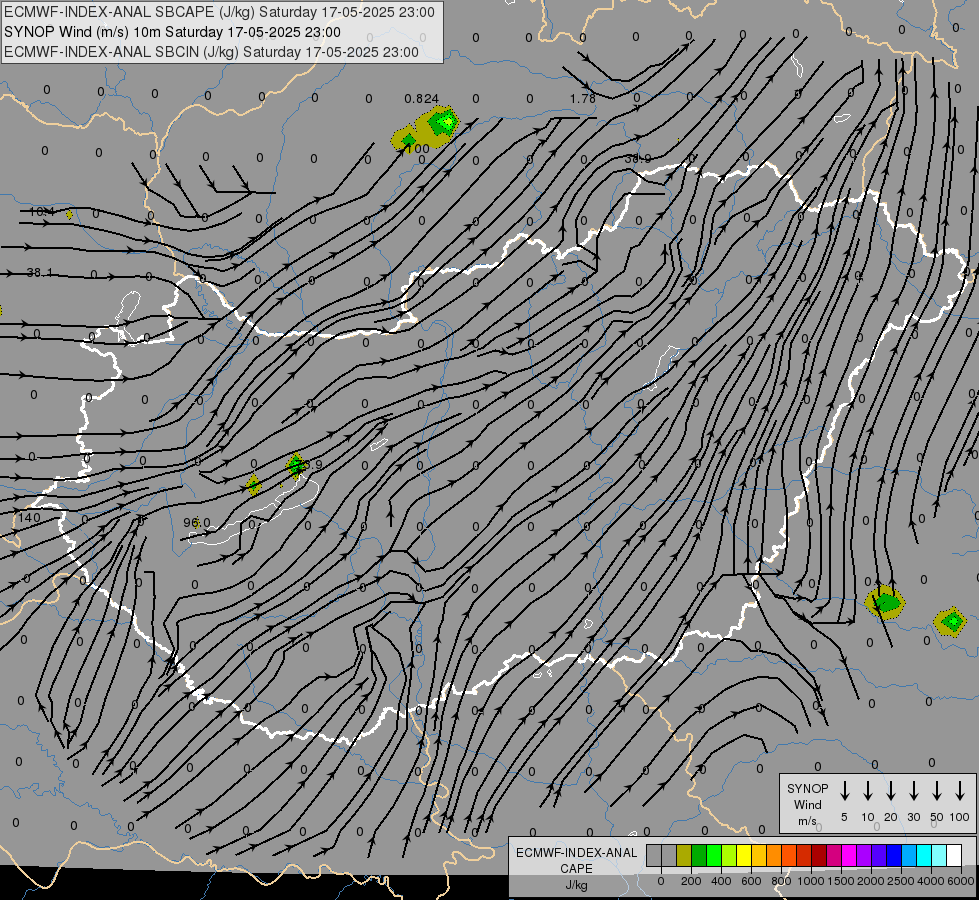
Task: Click the far southeastern green CAPE diamond patch
Action: [x=952, y=622]
